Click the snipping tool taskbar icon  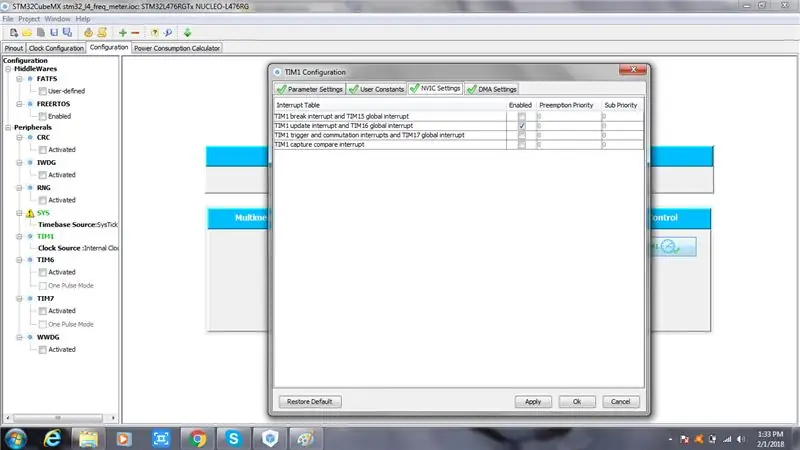pyautogui.click(x=161, y=438)
